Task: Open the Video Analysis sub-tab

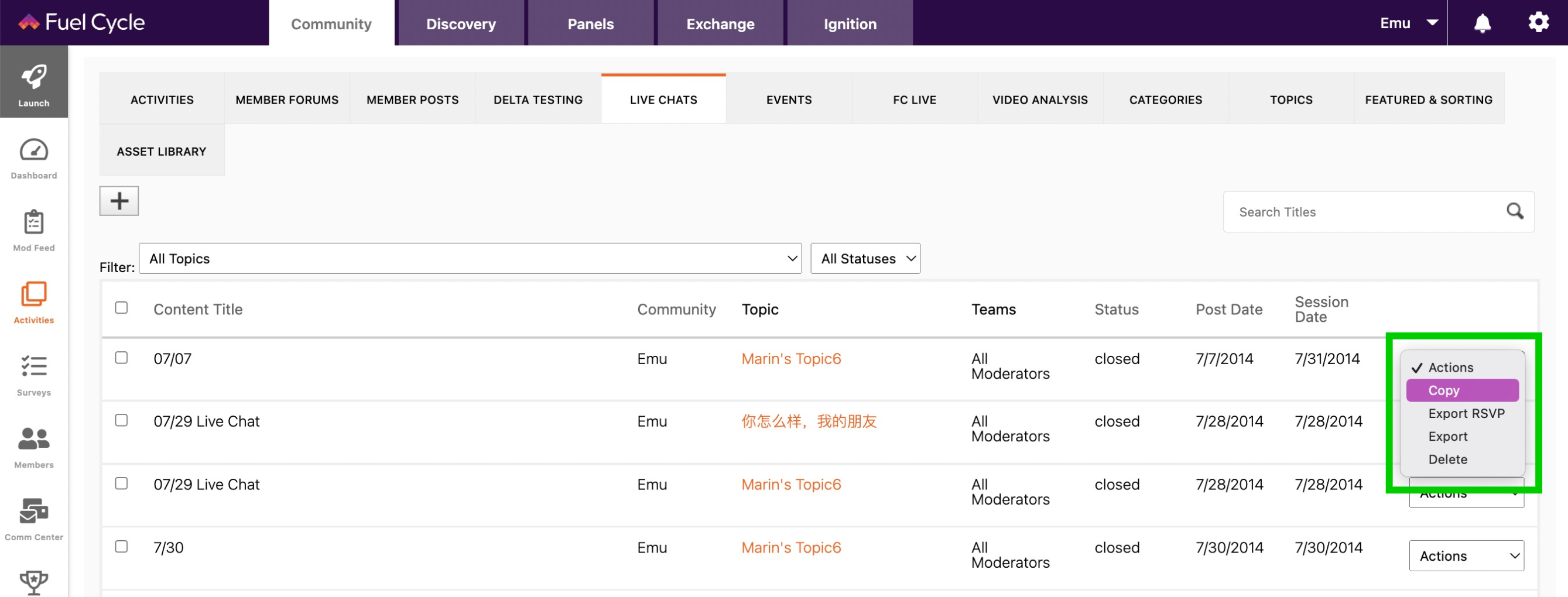Action: 1040,99
